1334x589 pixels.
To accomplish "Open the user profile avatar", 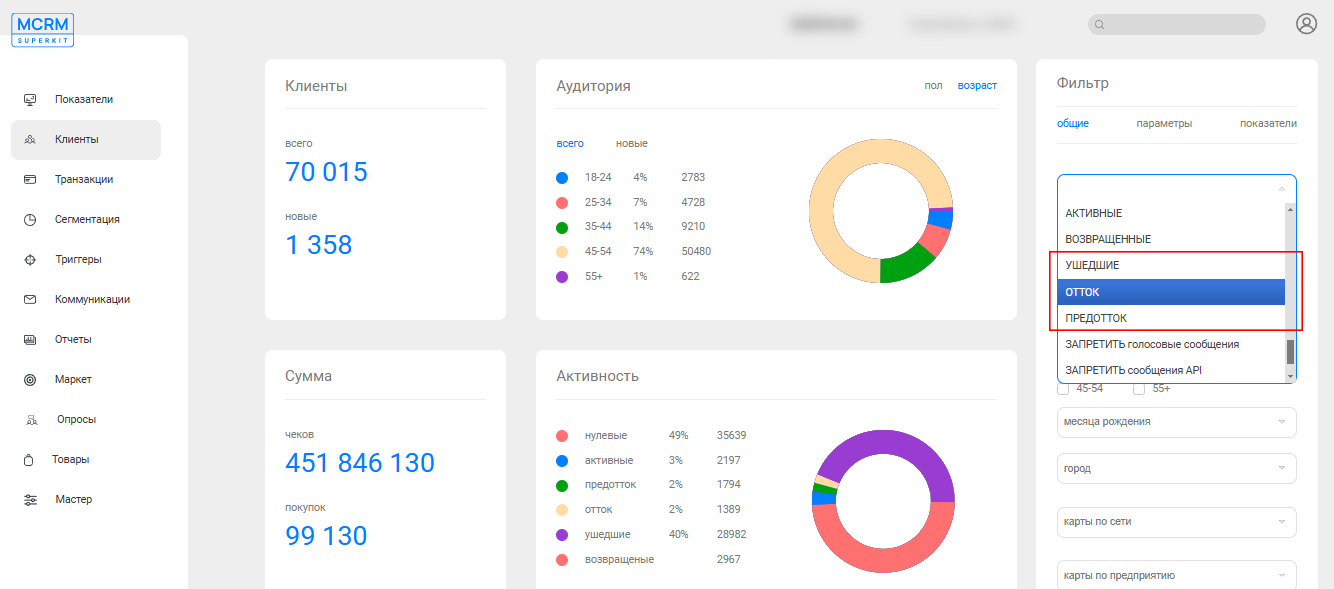I will [1306, 24].
